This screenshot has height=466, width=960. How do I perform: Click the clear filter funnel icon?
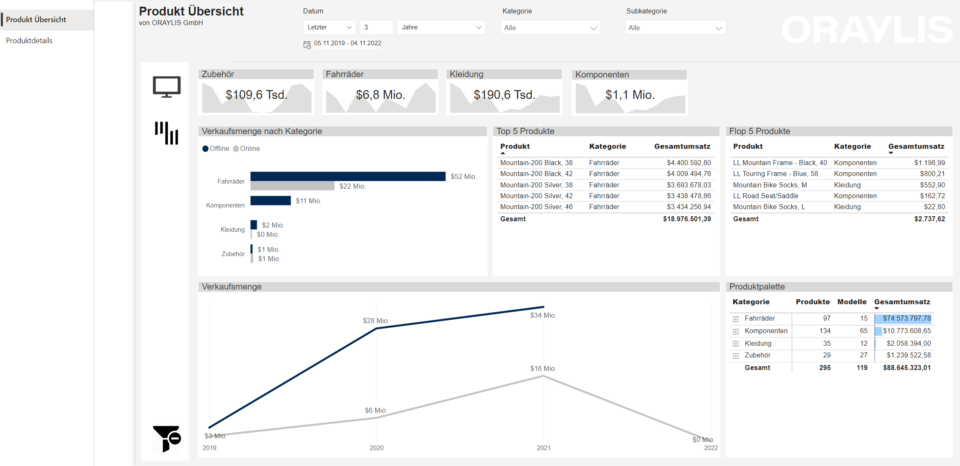coord(166,438)
